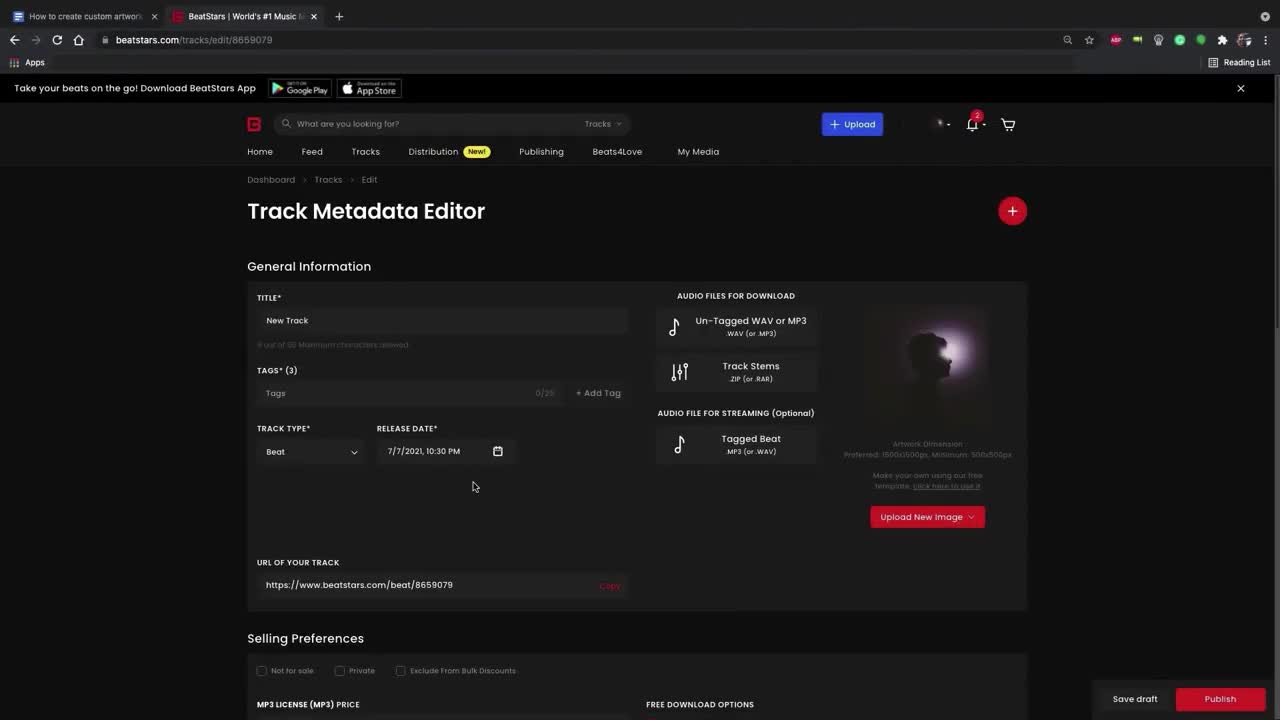The width and height of the screenshot is (1280, 720).
Task: Enable Exclude From Bulk Discounts
Action: coord(401,671)
